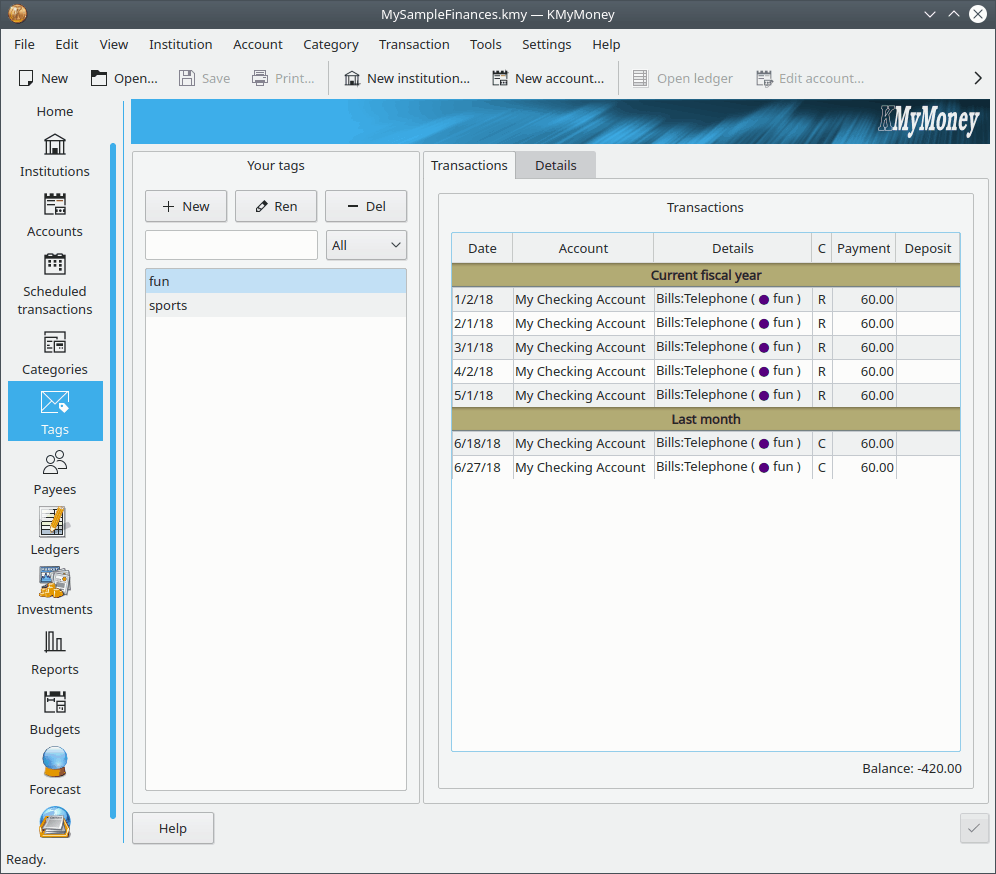Go to the Home view
Screen dimensions: 996x874
click(x=55, y=112)
